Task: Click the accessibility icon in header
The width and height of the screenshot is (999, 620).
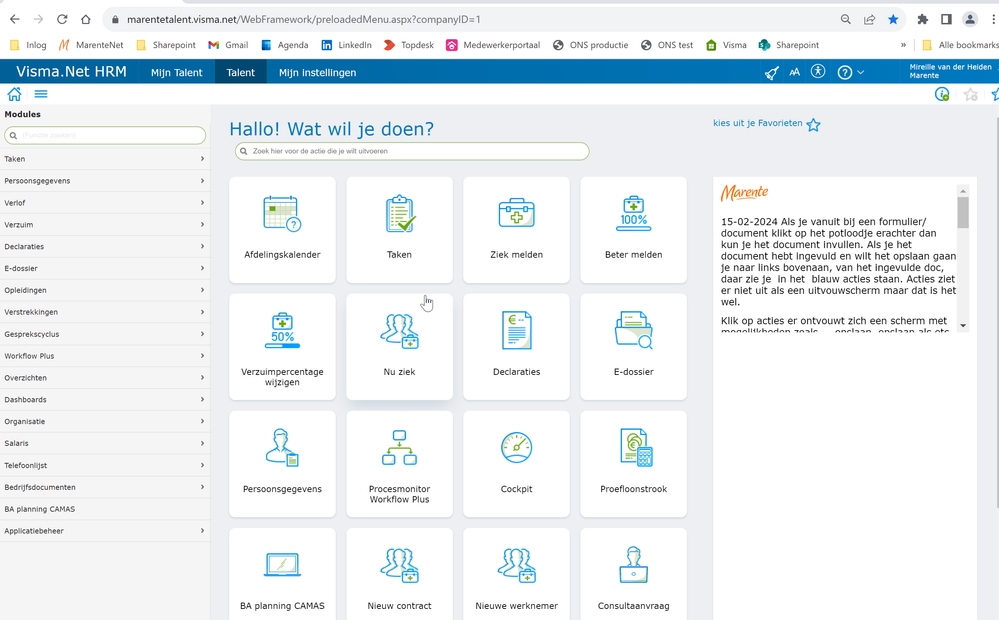Action: (818, 72)
